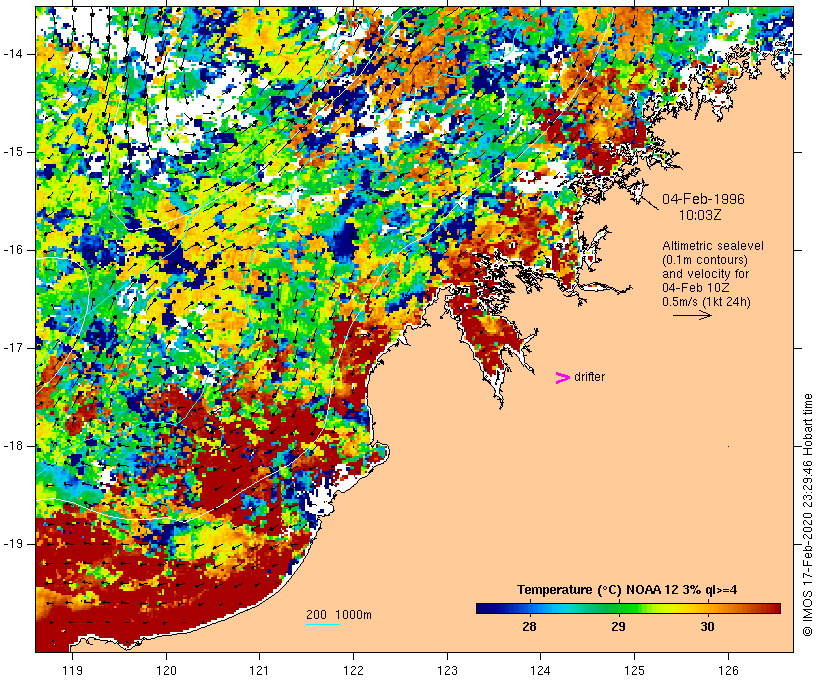
Task: Click the '(0.1m contours)' text
Action: tap(704, 260)
